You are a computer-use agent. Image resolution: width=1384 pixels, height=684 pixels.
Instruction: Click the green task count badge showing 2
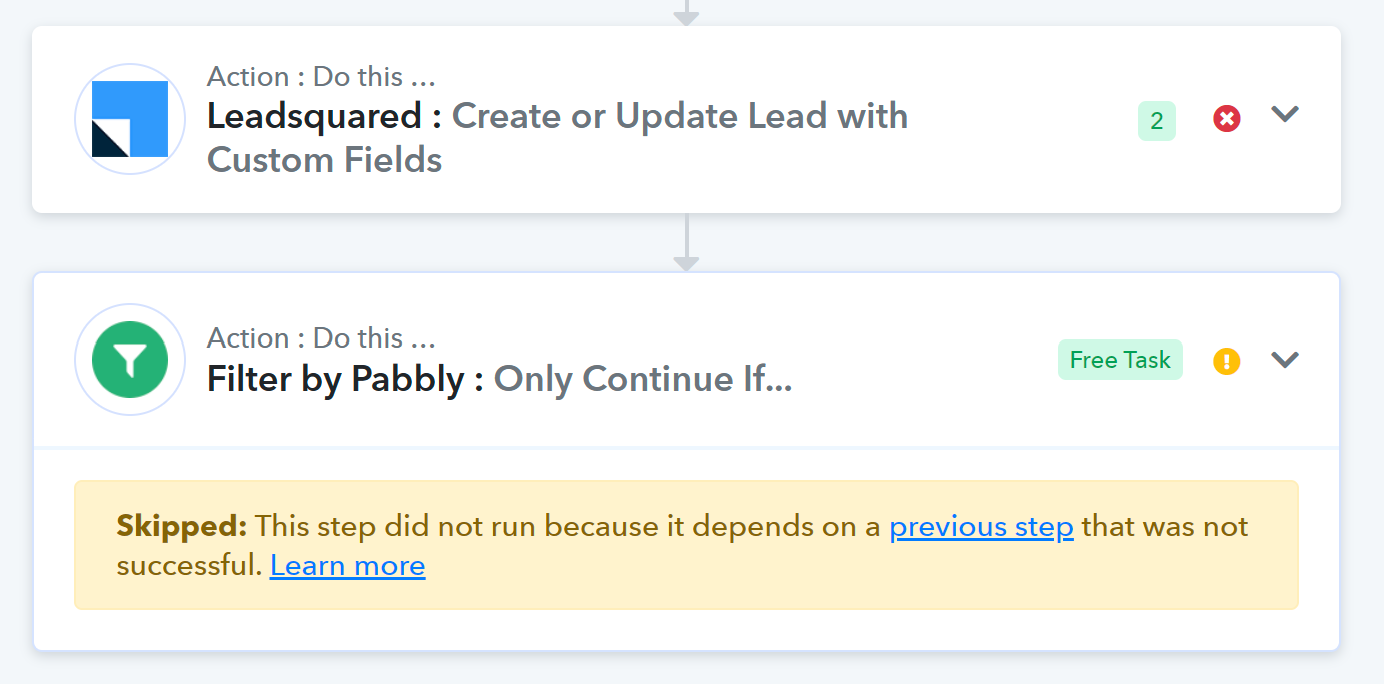tap(1157, 121)
